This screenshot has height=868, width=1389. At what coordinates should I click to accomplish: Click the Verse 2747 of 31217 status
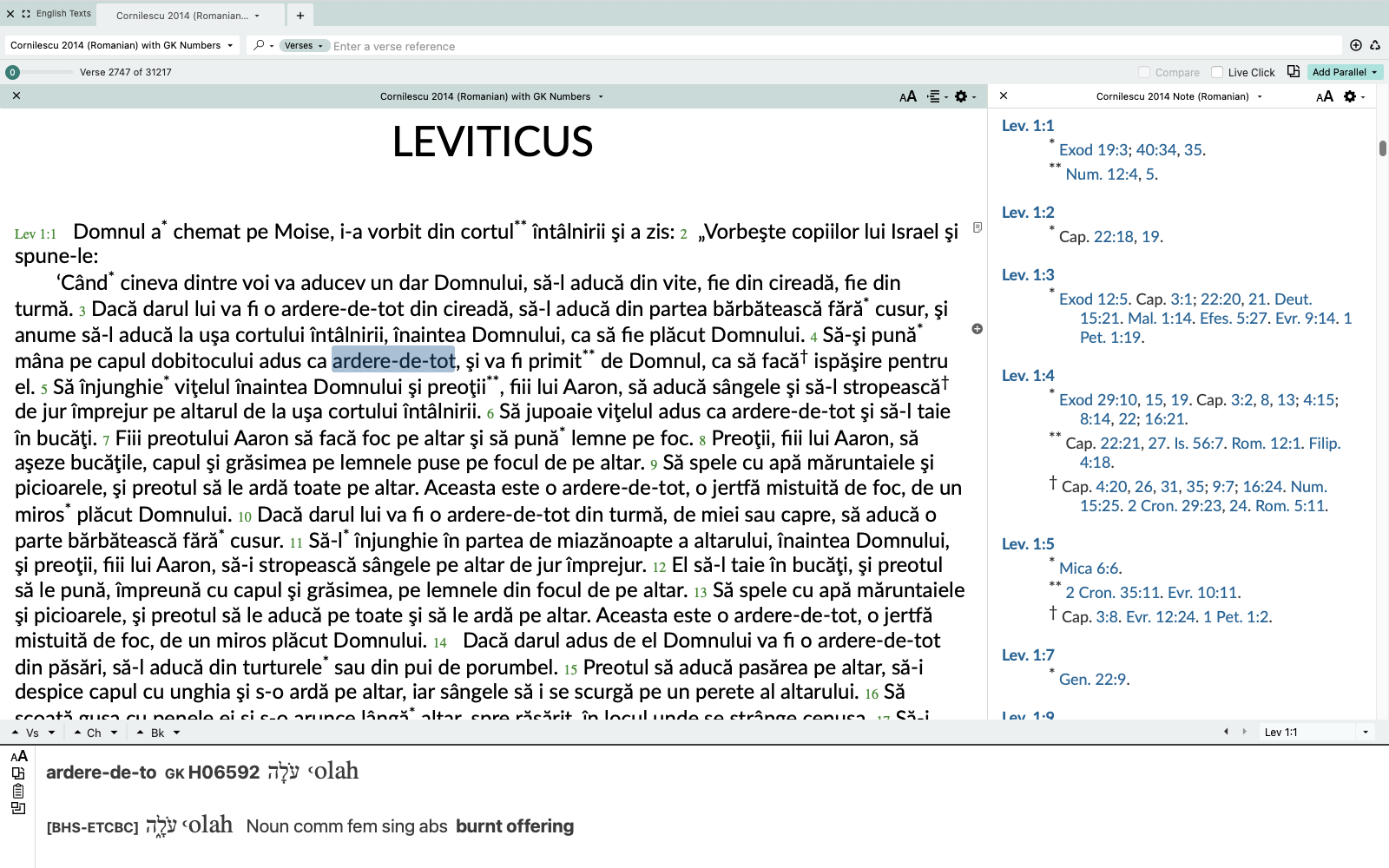point(126,72)
